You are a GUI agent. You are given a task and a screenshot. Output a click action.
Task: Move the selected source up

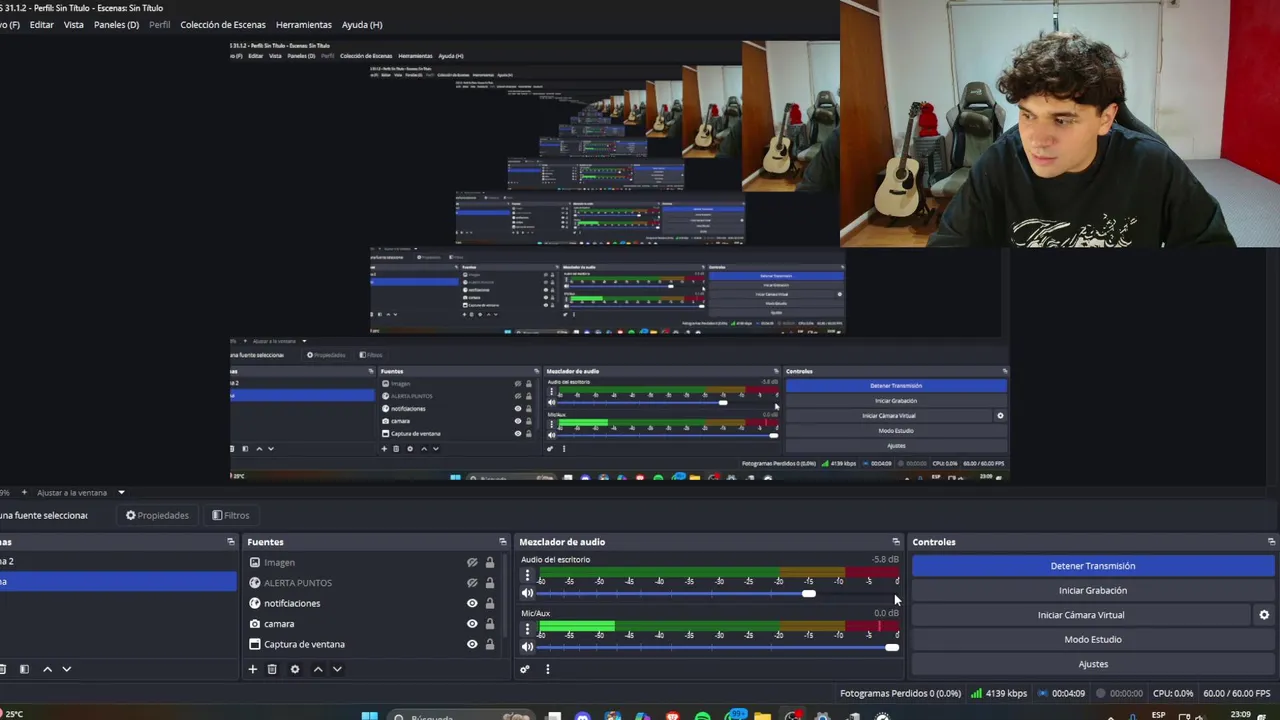click(x=318, y=669)
